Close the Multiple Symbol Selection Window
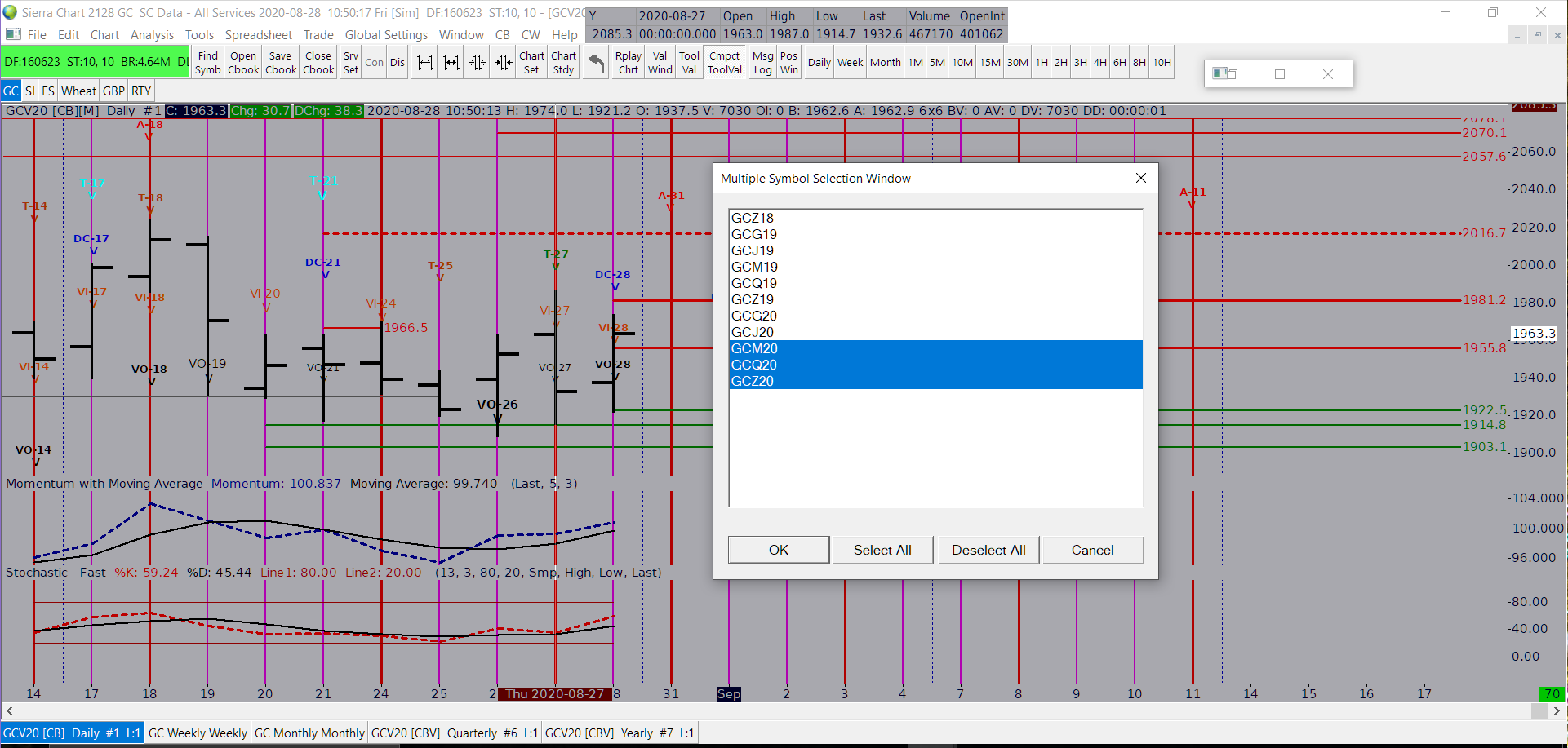 pyautogui.click(x=1140, y=178)
